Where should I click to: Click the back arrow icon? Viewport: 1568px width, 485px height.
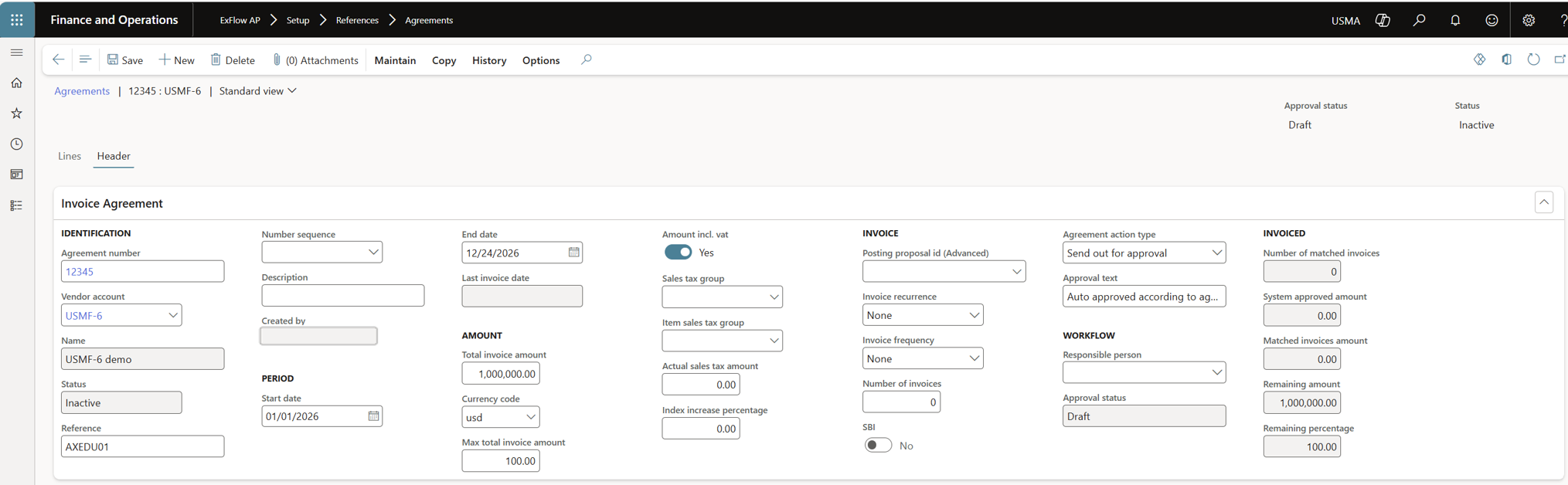[x=58, y=59]
